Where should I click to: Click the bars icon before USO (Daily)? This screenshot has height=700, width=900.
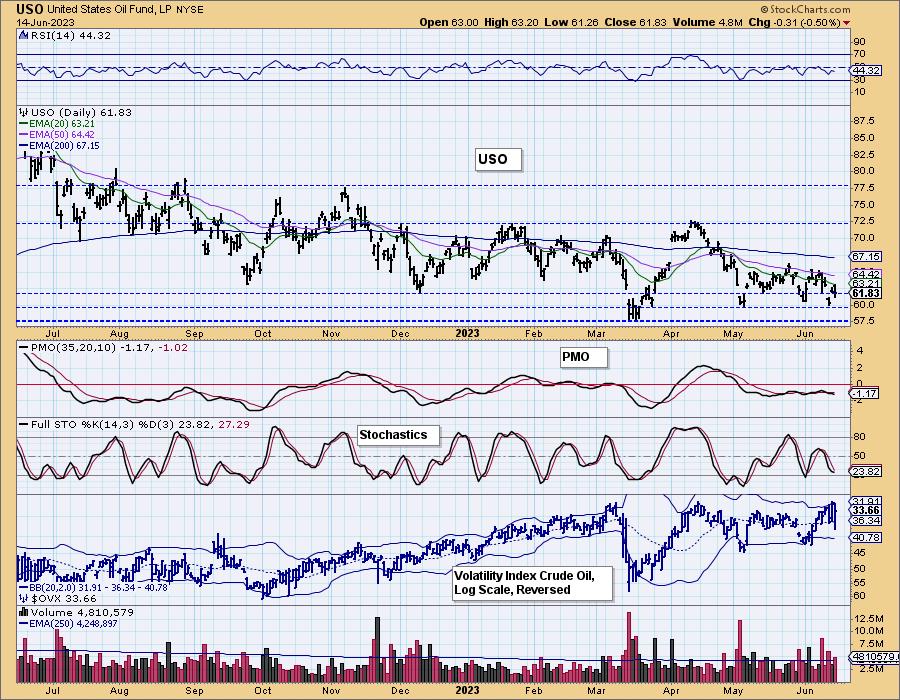click(23, 112)
